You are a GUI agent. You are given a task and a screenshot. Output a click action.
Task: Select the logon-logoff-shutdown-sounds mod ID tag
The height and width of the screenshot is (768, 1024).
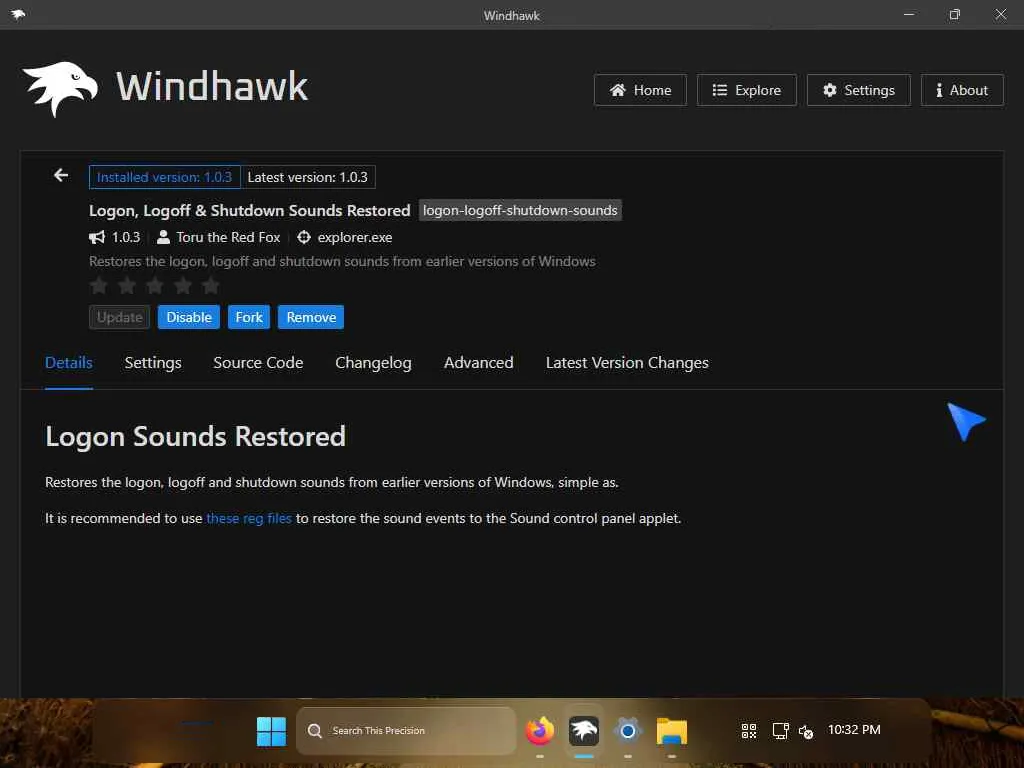coord(520,210)
